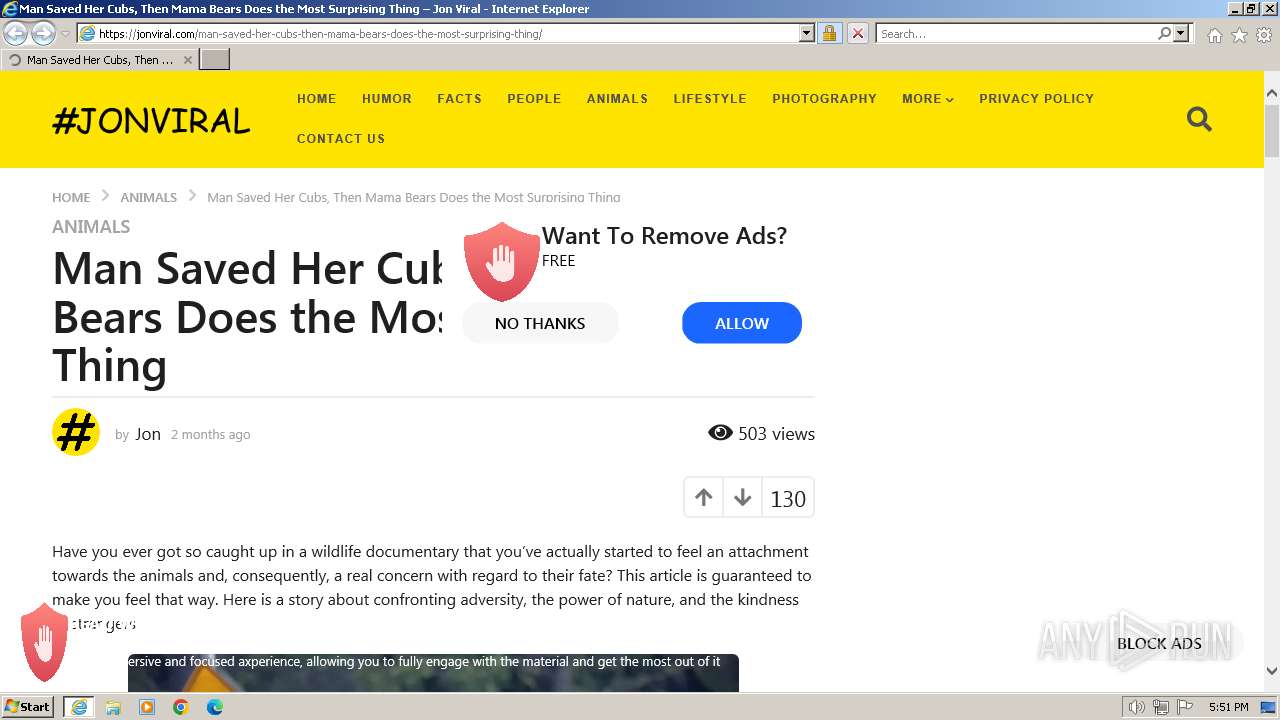The height and width of the screenshot is (720, 1280).
Task: Stop page loading with the red X button
Action: (857, 34)
